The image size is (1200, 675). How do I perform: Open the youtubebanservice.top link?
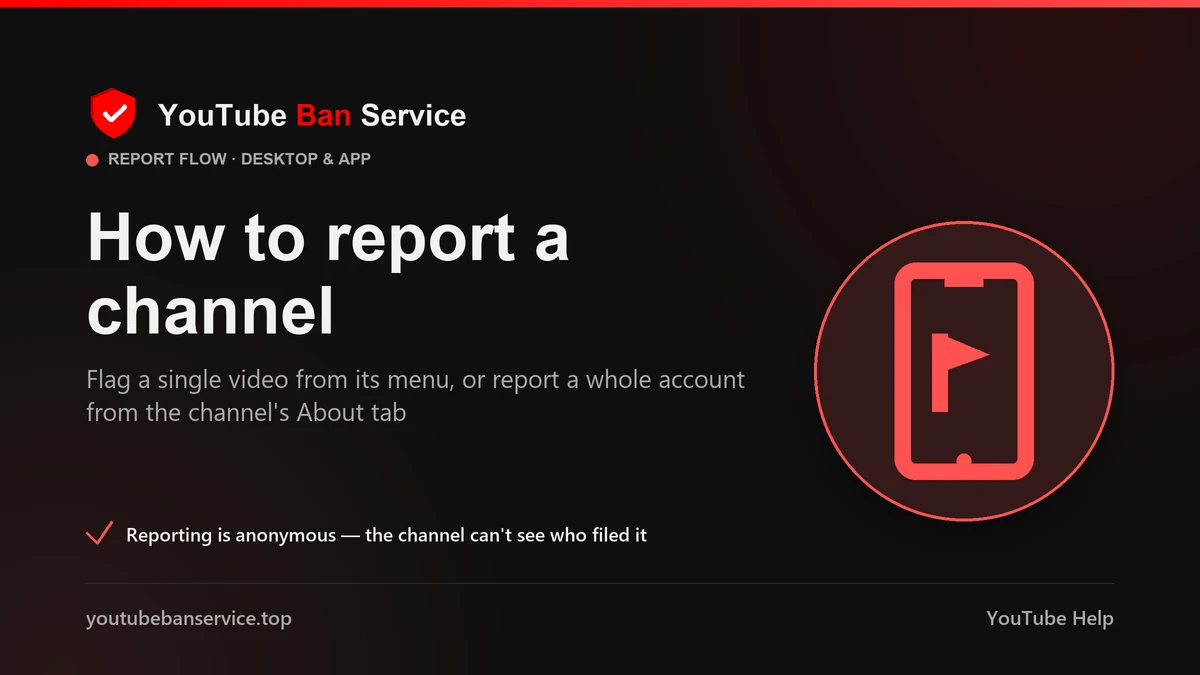[189, 618]
